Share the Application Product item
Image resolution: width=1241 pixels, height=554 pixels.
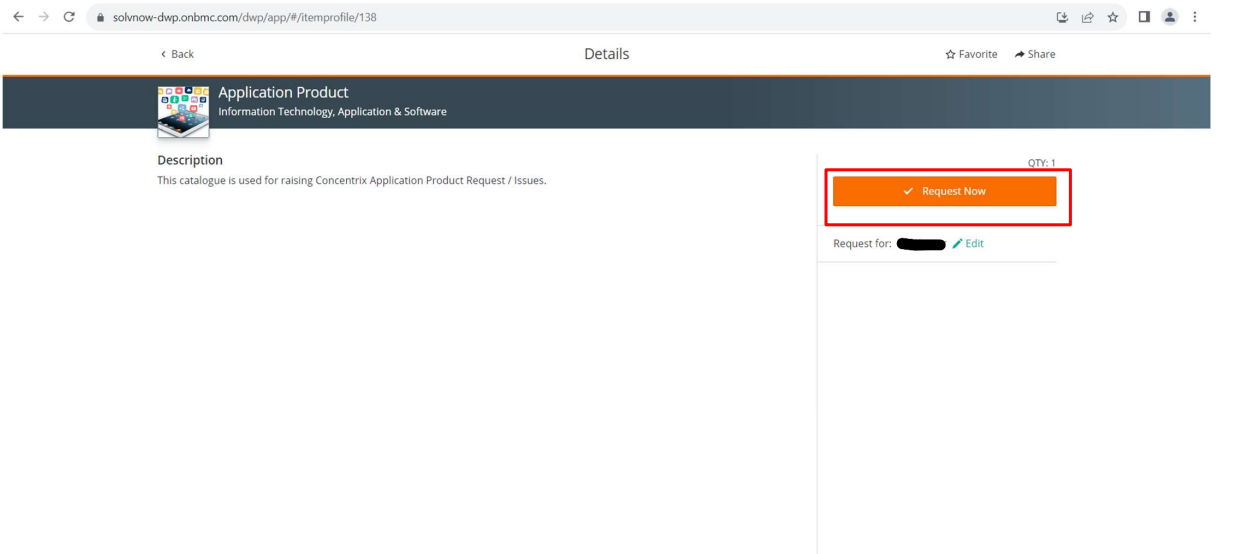(x=1034, y=54)
